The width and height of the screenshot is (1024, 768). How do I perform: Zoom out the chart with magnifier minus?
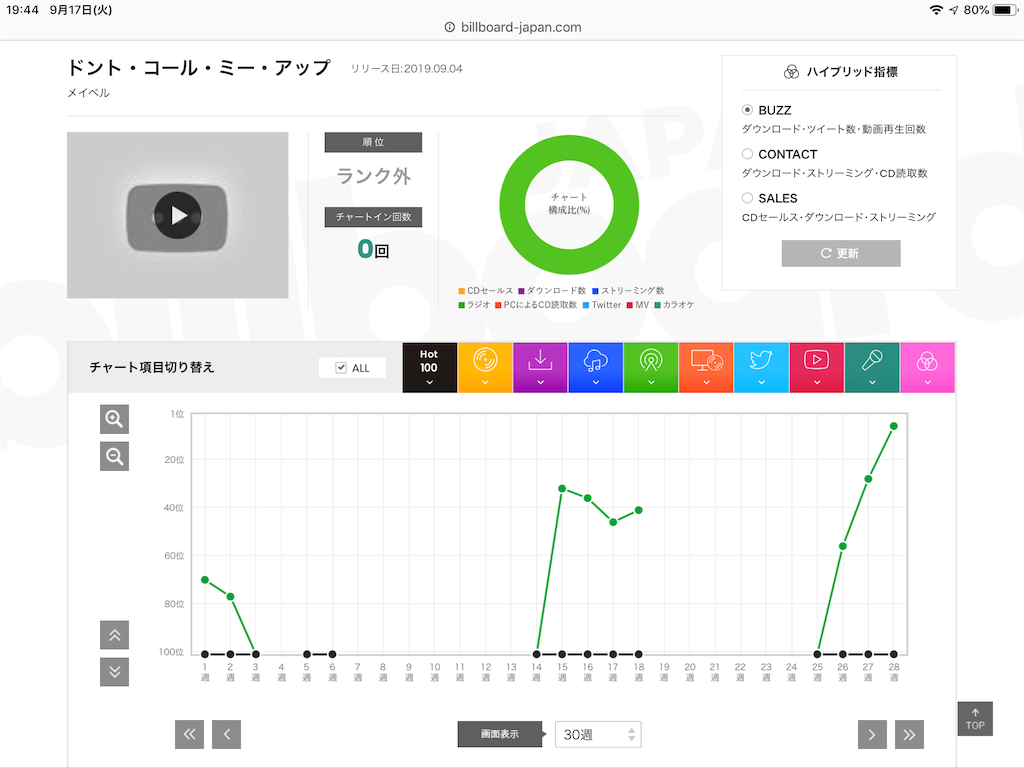114,456
